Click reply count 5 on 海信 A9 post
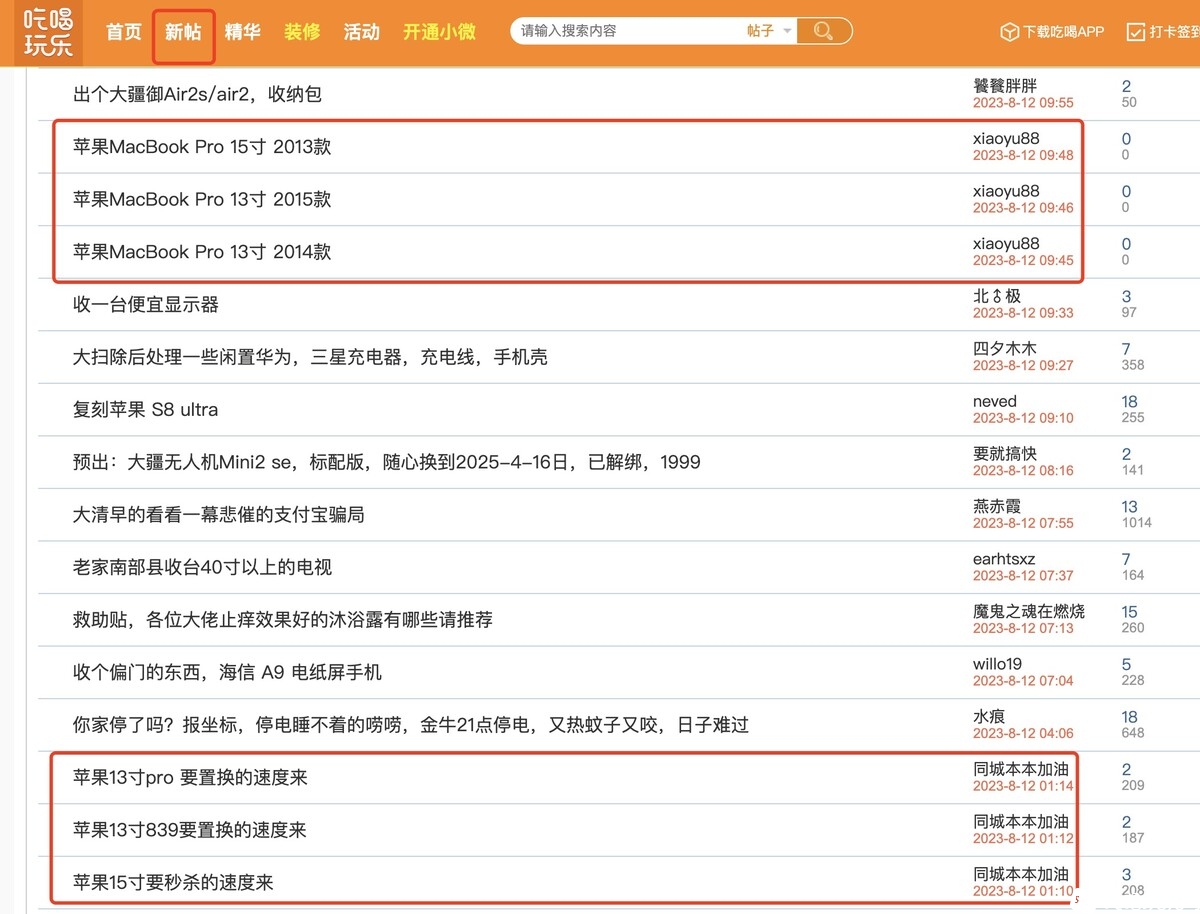 coord(1126,664)
